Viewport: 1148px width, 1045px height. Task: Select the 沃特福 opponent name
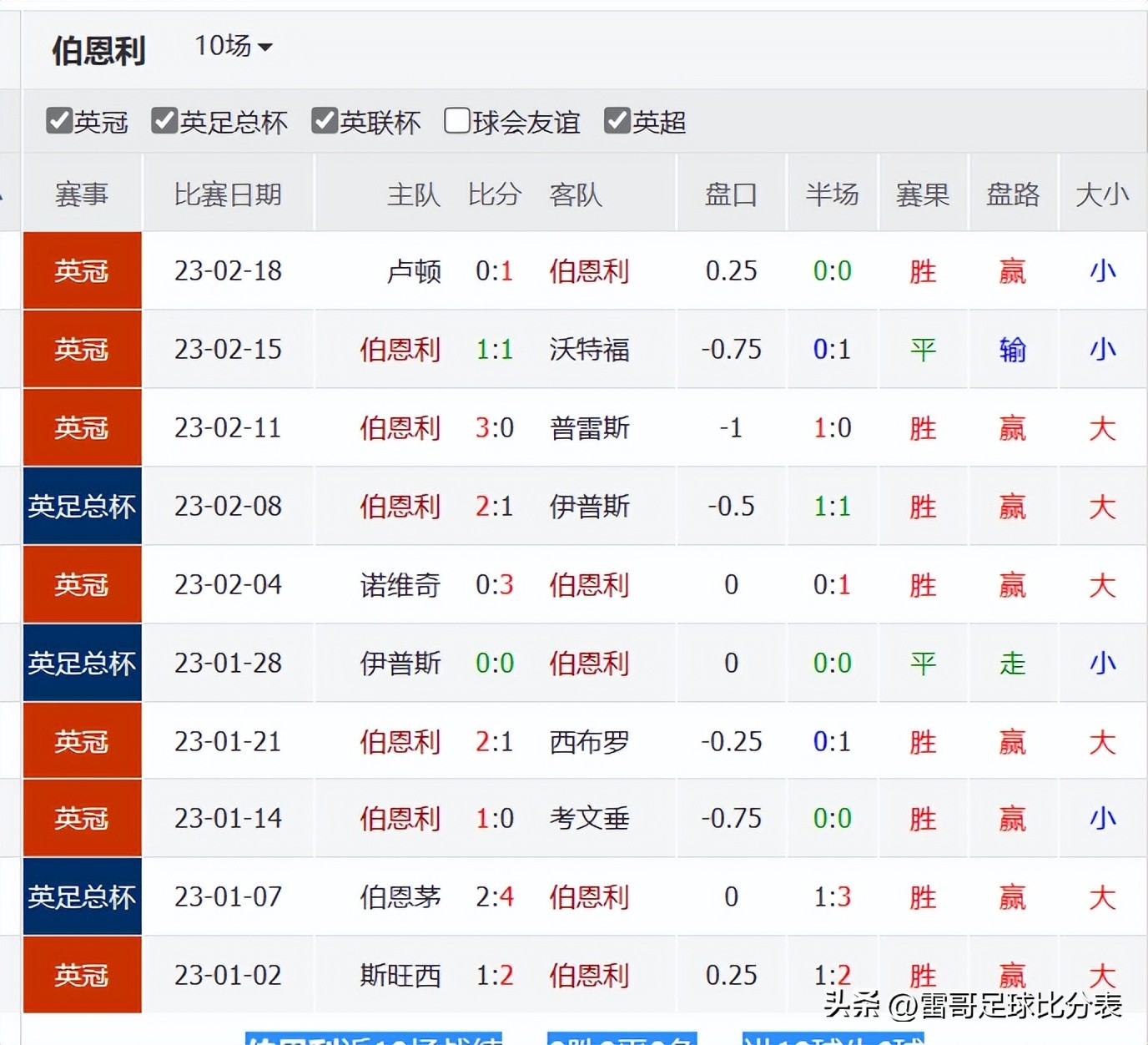[x=588, y=350]
